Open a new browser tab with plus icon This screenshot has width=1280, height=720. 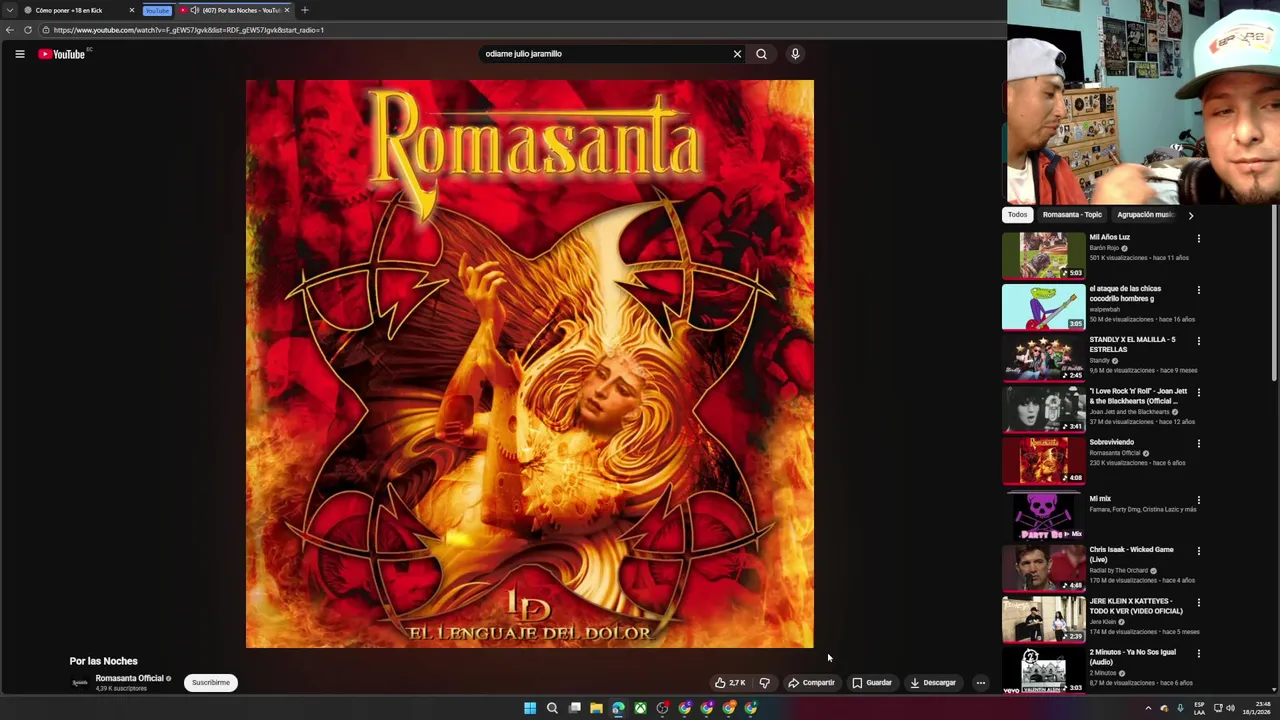[305, 10]
